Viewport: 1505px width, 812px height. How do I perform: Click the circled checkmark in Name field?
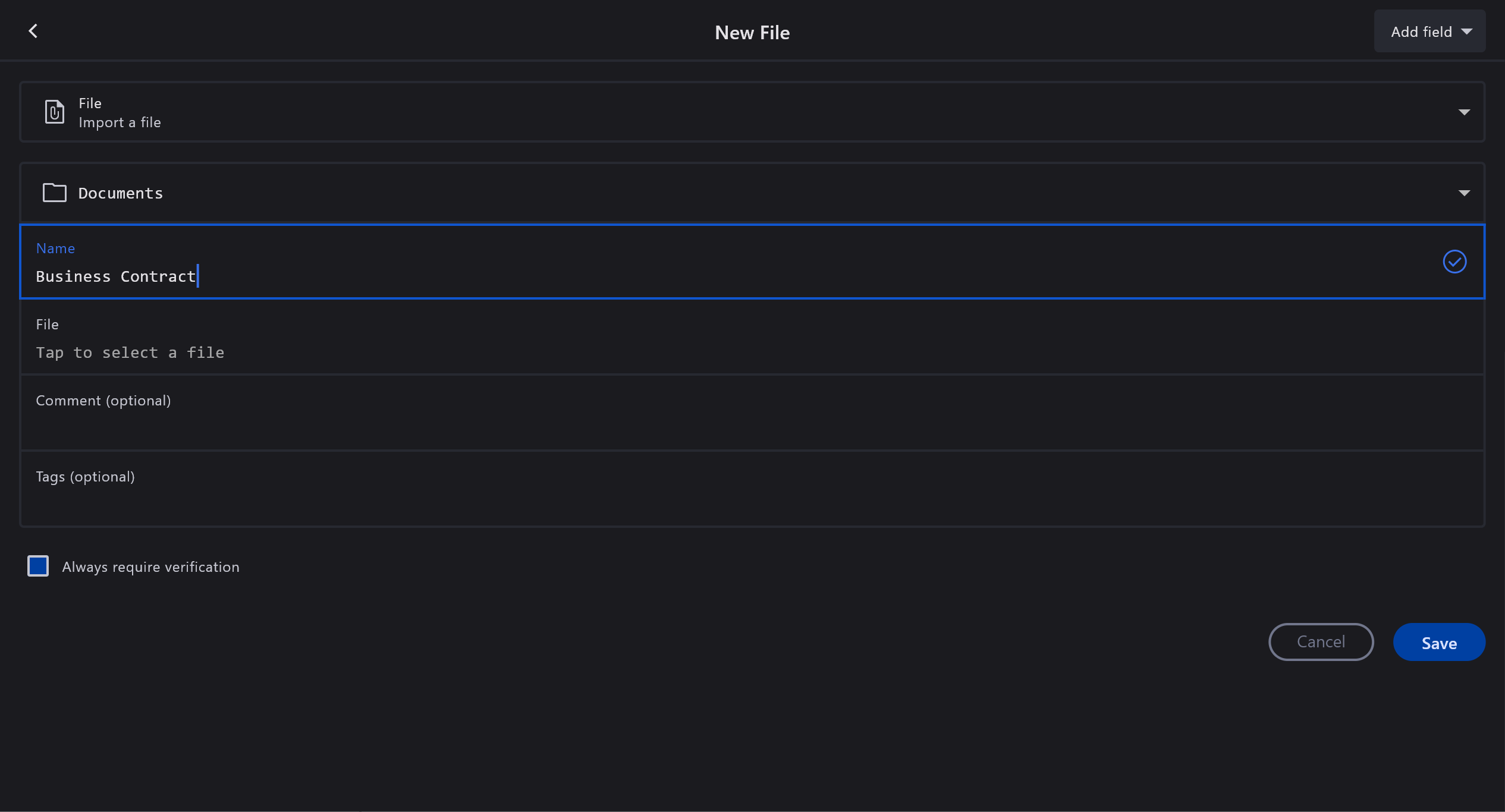1454,262
